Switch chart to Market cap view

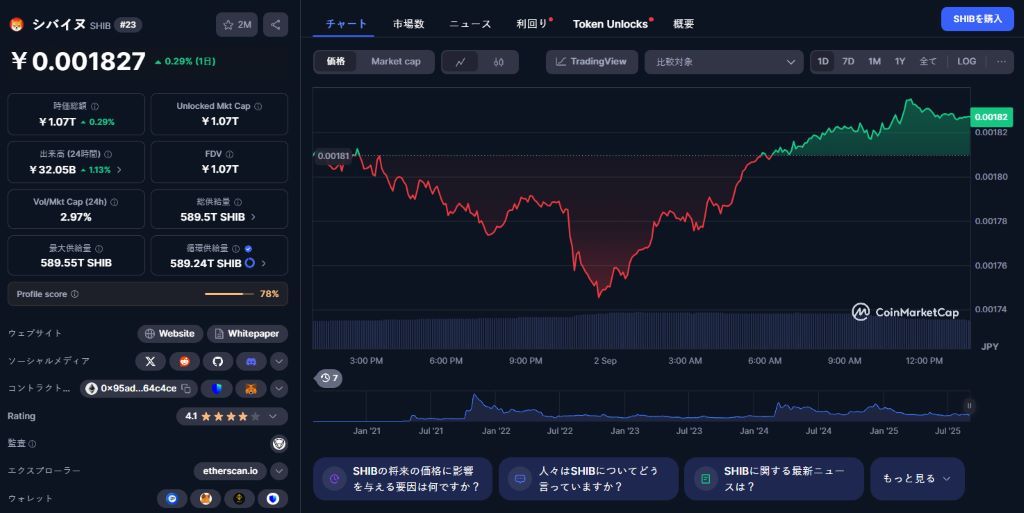pyautogui.click(x=396, y=61)
